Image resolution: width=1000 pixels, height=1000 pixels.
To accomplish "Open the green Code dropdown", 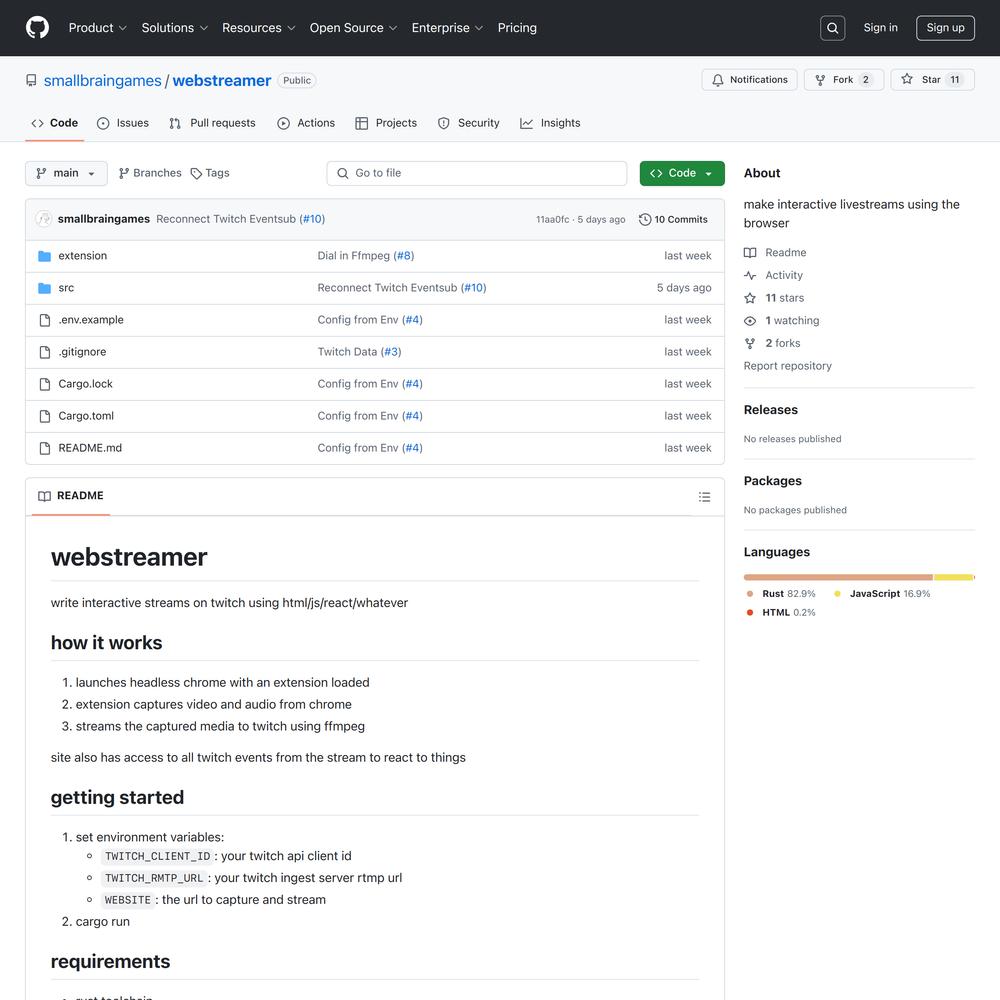I will tap(682, 173).
